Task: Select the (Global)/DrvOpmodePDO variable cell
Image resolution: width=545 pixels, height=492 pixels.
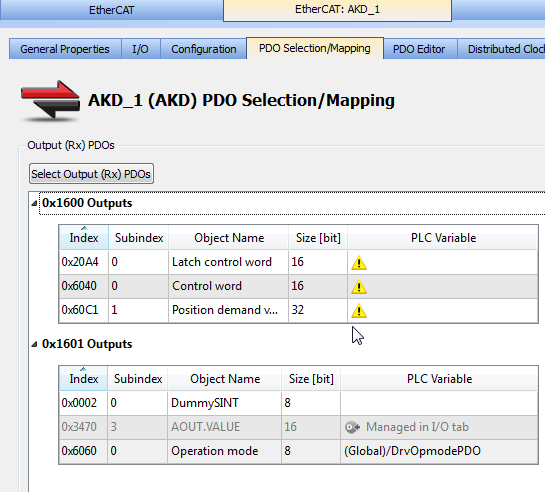Action: point(439,451)
